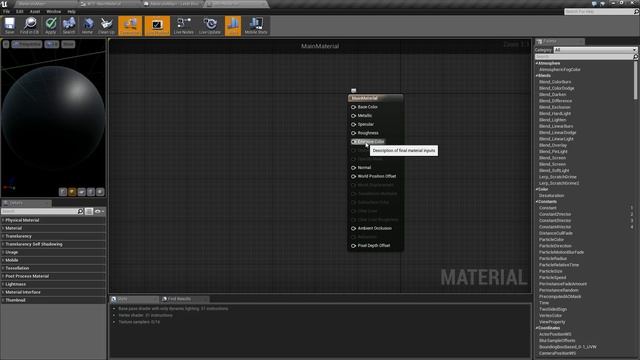The width and height of the screenshot is (640, 360).
Task: Select first preview shape icon in viewport
Action: click(63, 192)
